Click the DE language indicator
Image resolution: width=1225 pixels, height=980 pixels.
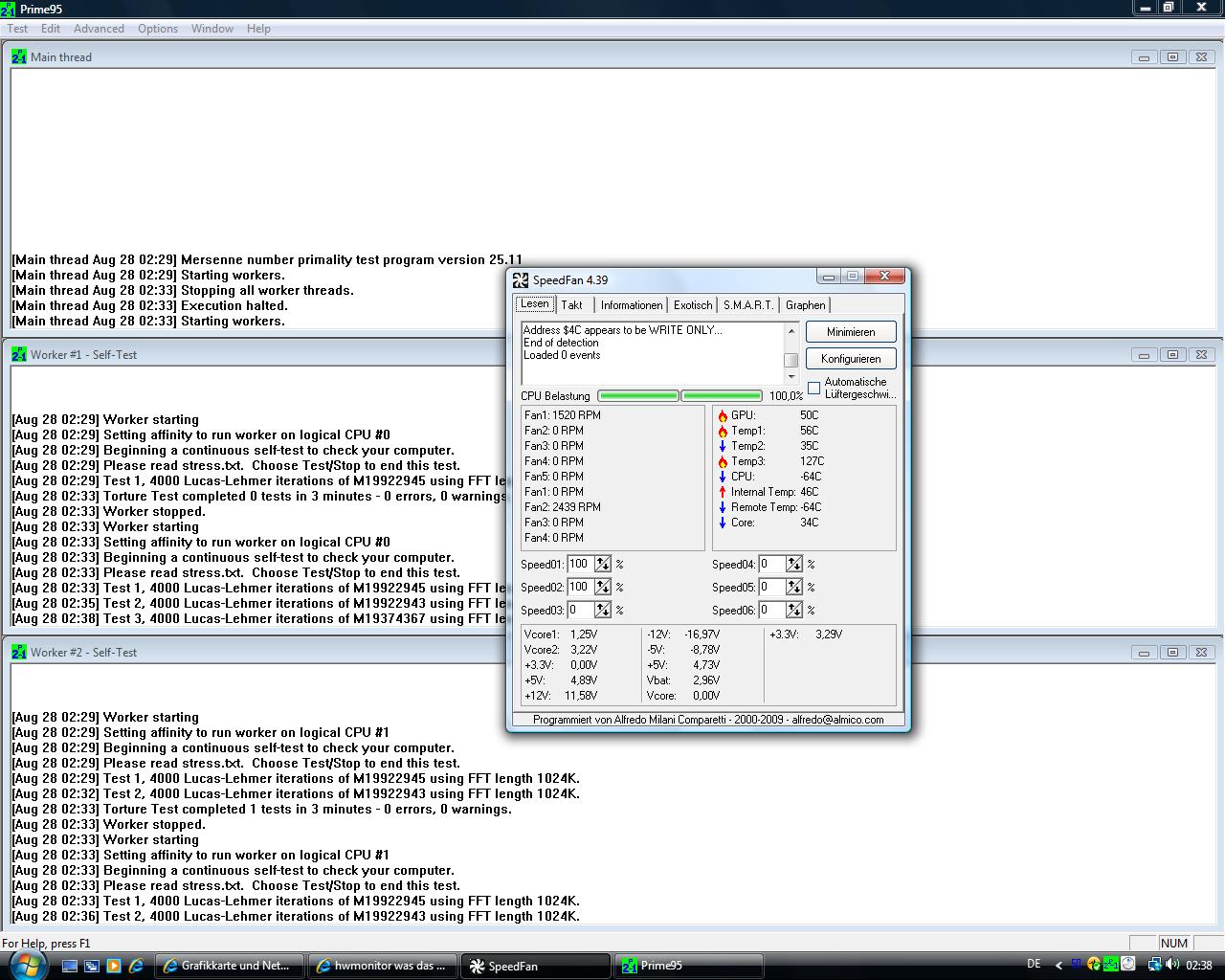1034,965
